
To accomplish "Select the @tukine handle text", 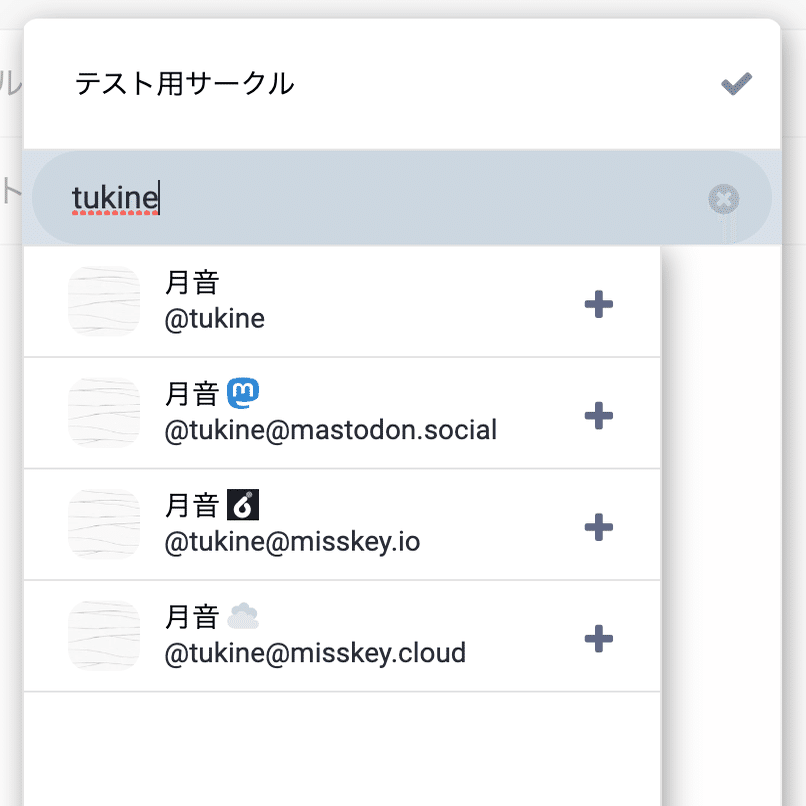I will pyautogui.click(x=215, y=319).
